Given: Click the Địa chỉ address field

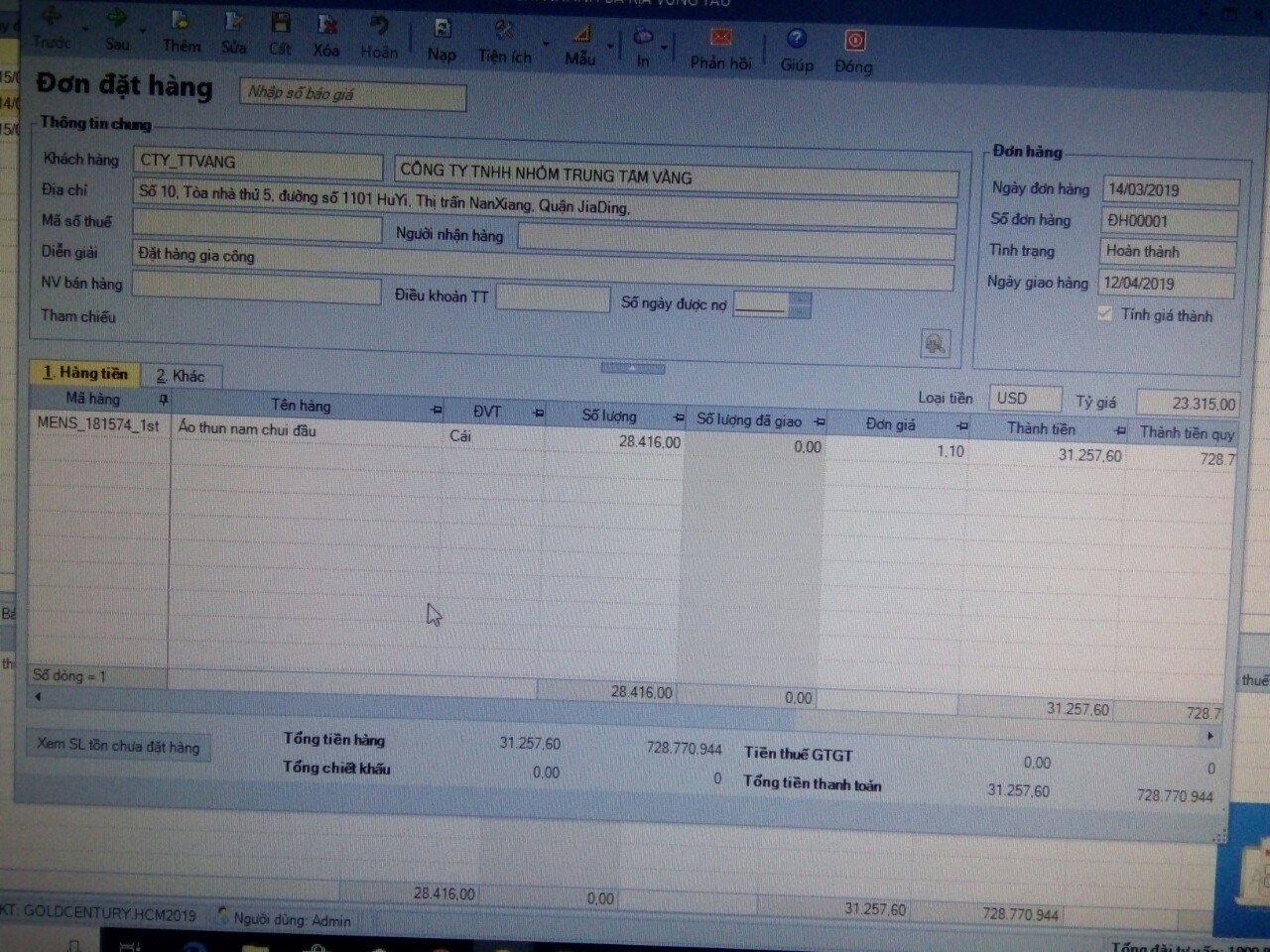Looking at the screenshot, I should click(x=545, y=200).
